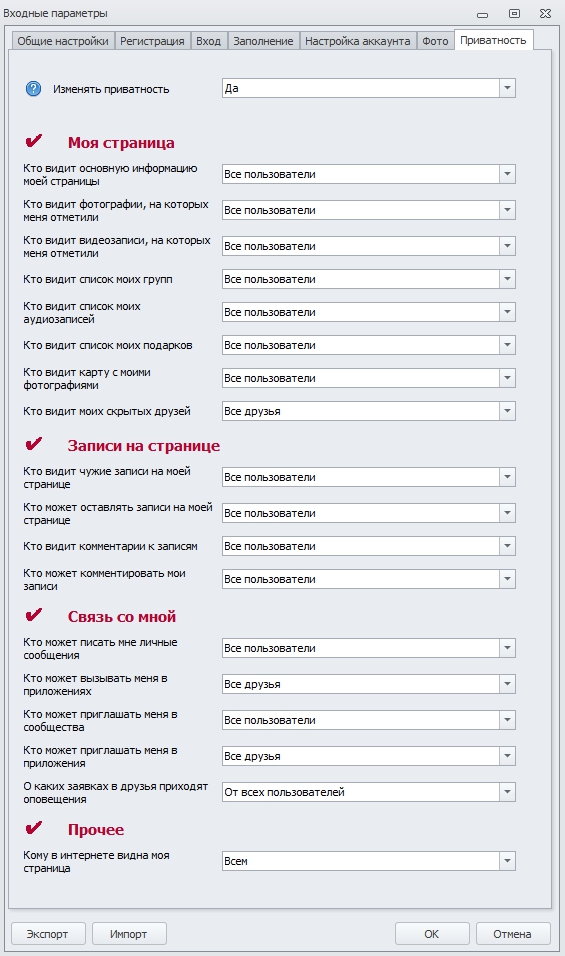The image size is (565, 956).
Task: Click the red checkmark beside Записи на странице
Action: [34, 444]
